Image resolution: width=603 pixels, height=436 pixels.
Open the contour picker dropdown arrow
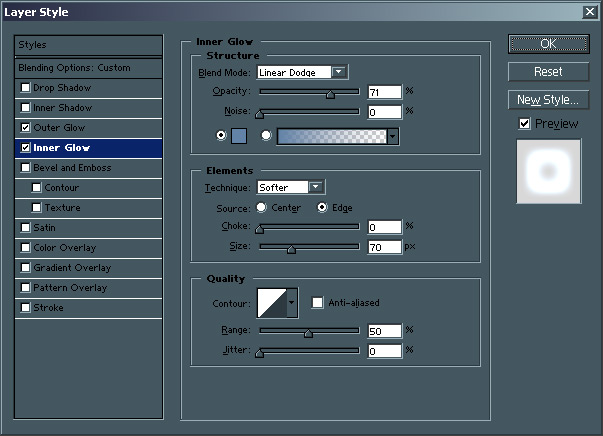click(x=292, y=302)
